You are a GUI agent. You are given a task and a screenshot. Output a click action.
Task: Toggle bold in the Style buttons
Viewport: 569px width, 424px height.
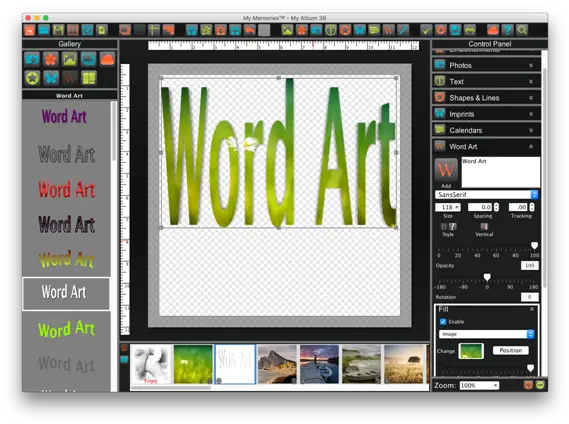click(x=444, y=227)
